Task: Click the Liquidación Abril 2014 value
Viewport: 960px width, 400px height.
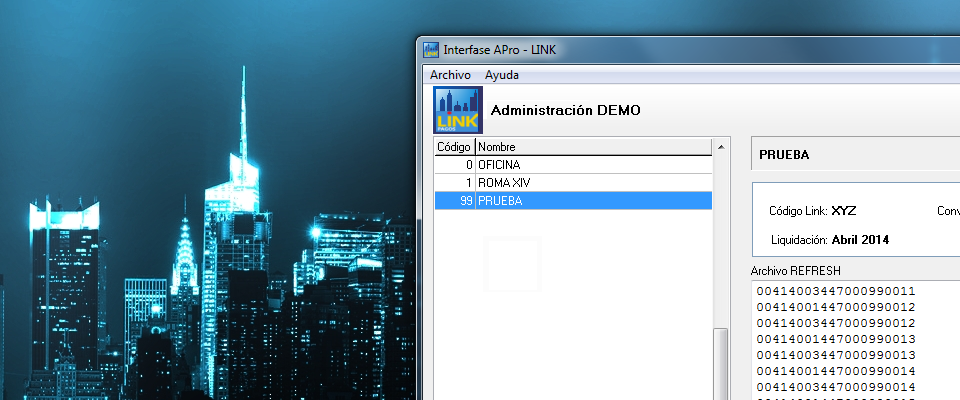Action: (x=860, y=240)
